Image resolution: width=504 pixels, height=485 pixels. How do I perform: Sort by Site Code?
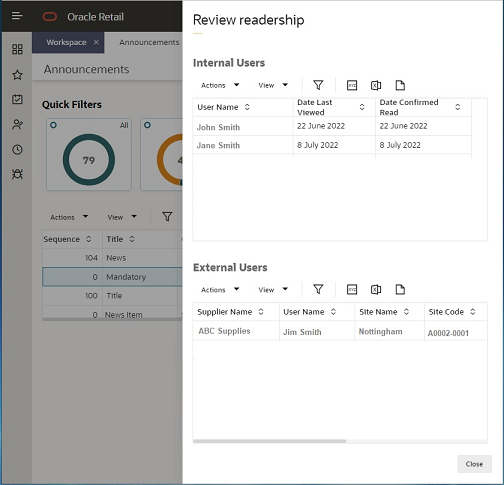point(473,312)
